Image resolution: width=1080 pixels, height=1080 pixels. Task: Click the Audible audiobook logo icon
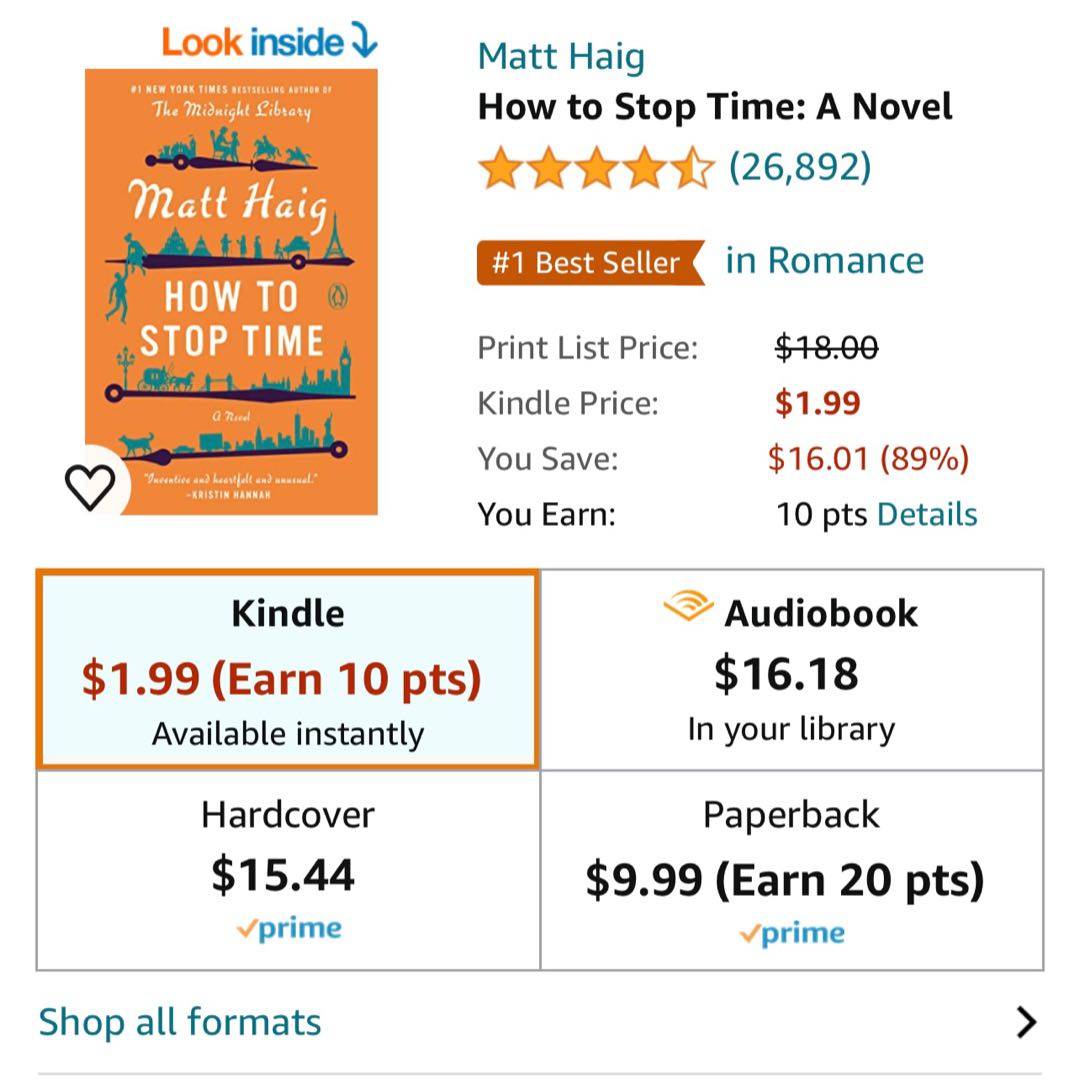(688, 607)
